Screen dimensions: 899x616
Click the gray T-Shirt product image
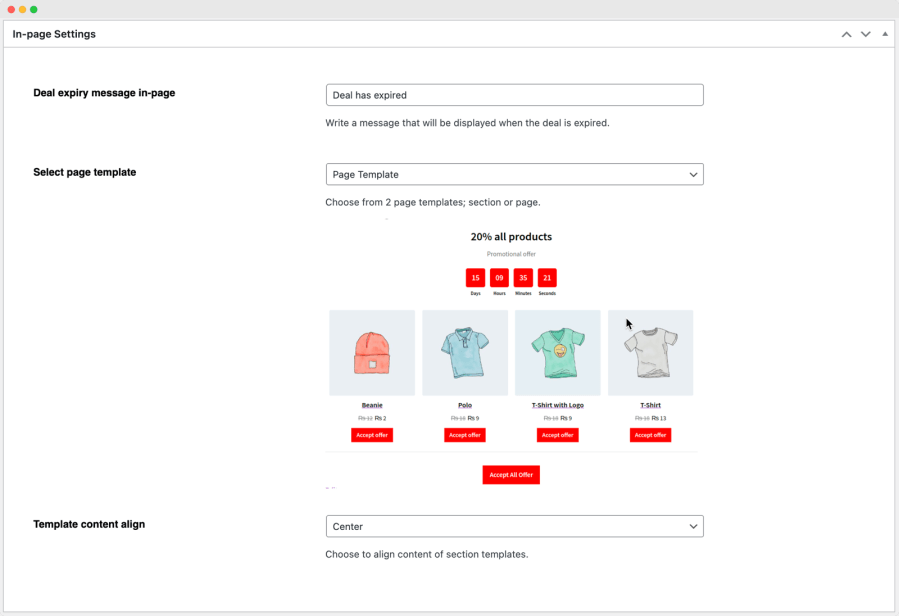tap(650, 353)
